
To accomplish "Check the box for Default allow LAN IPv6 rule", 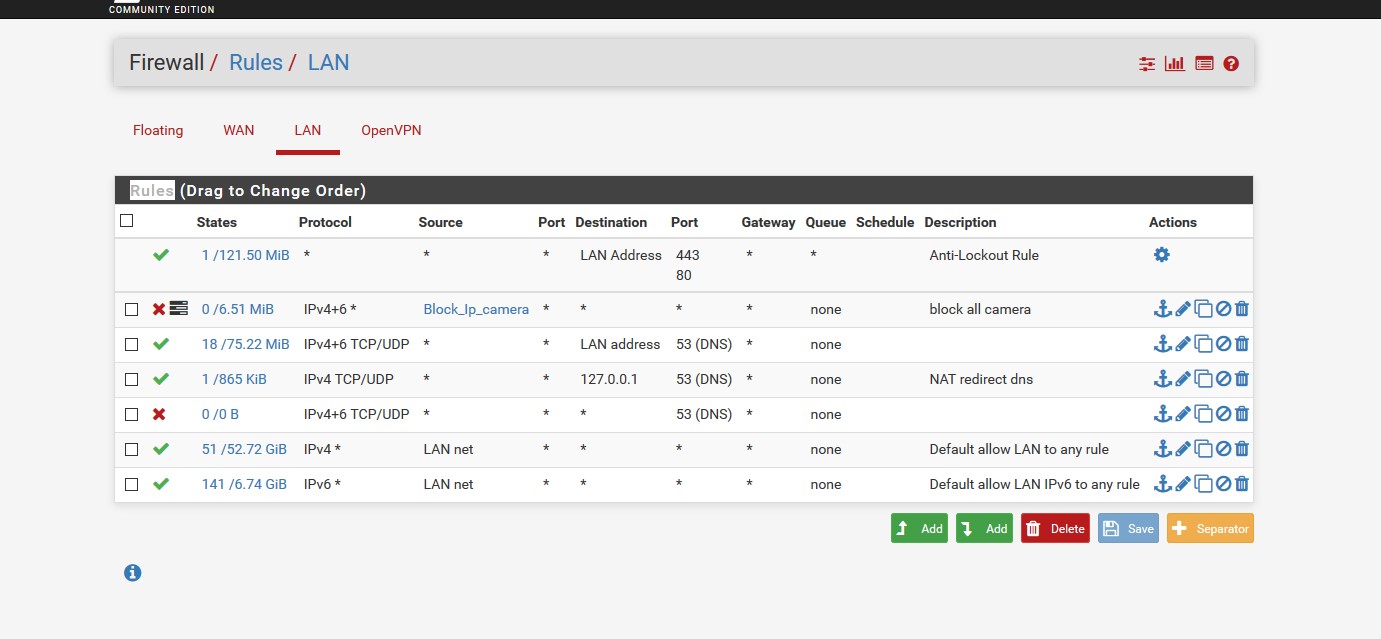I will point(131,485).
